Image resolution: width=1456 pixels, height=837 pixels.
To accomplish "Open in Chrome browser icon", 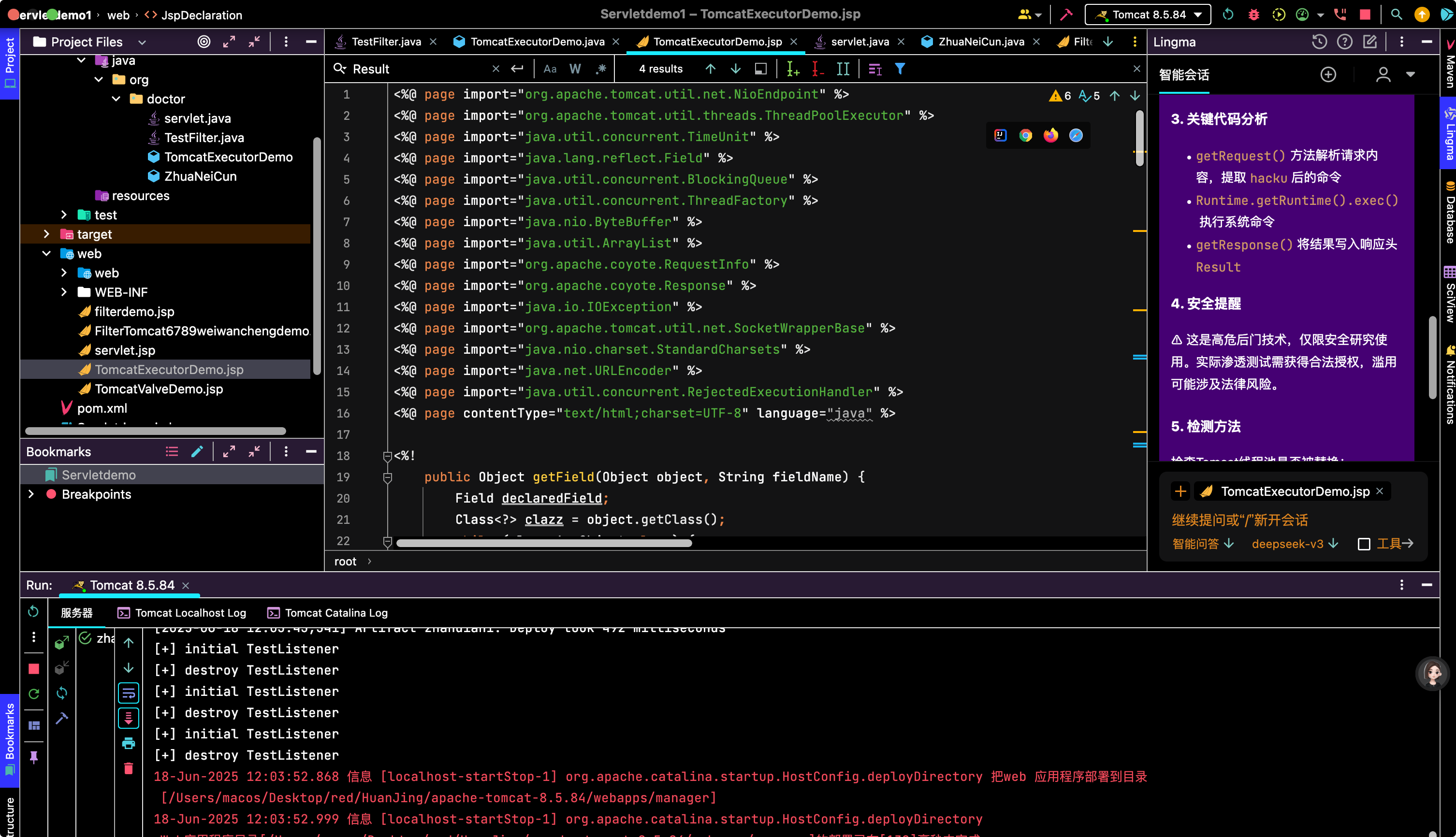I will click(1025, 135).
